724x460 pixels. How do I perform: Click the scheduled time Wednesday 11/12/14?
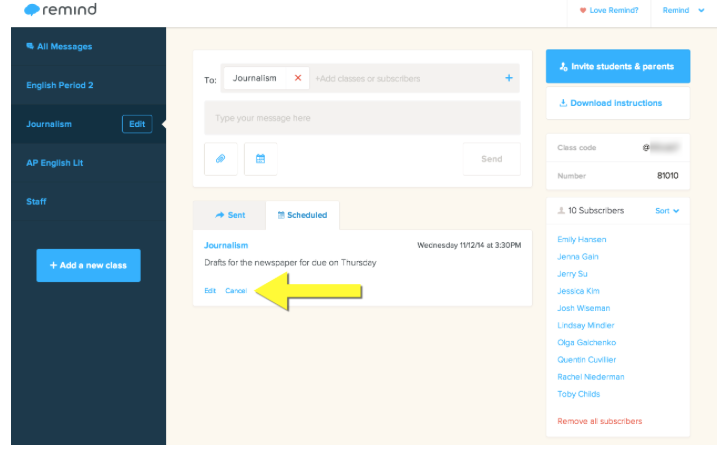469,245
